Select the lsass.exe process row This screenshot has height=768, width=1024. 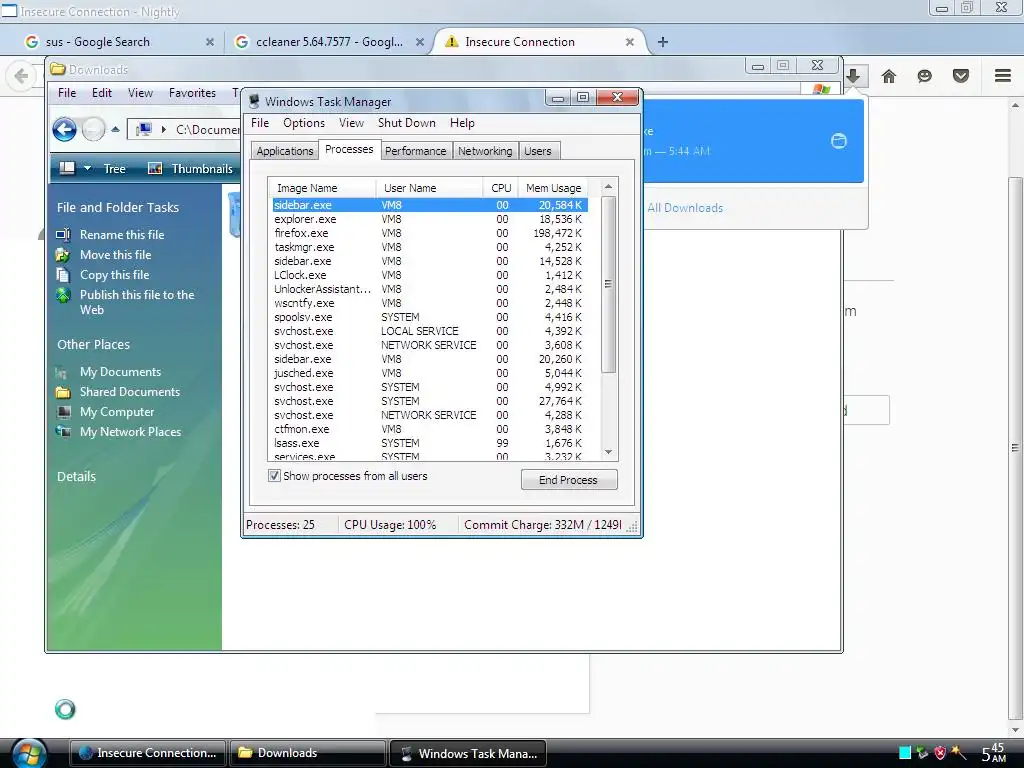coord(429,443)
